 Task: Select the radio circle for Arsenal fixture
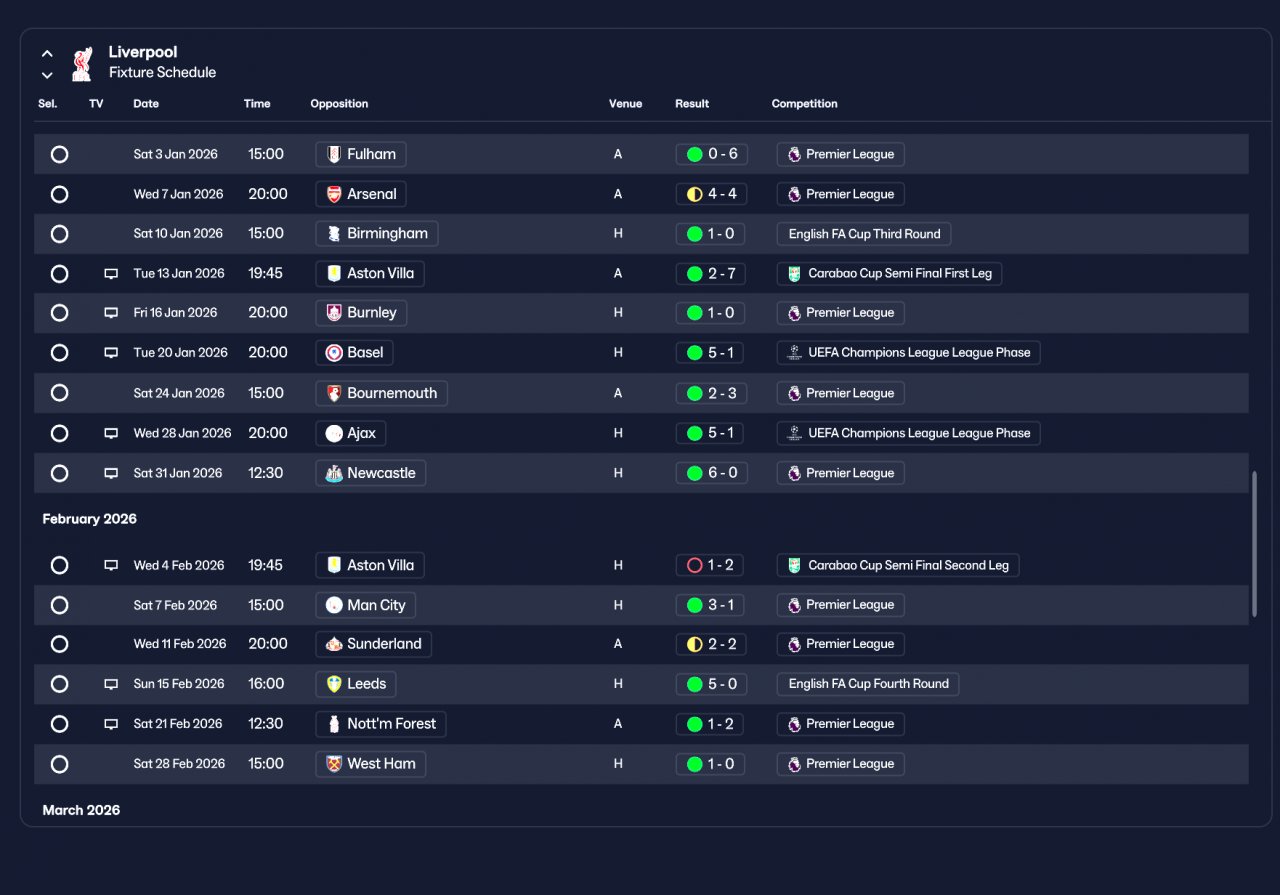pos(60,194)
